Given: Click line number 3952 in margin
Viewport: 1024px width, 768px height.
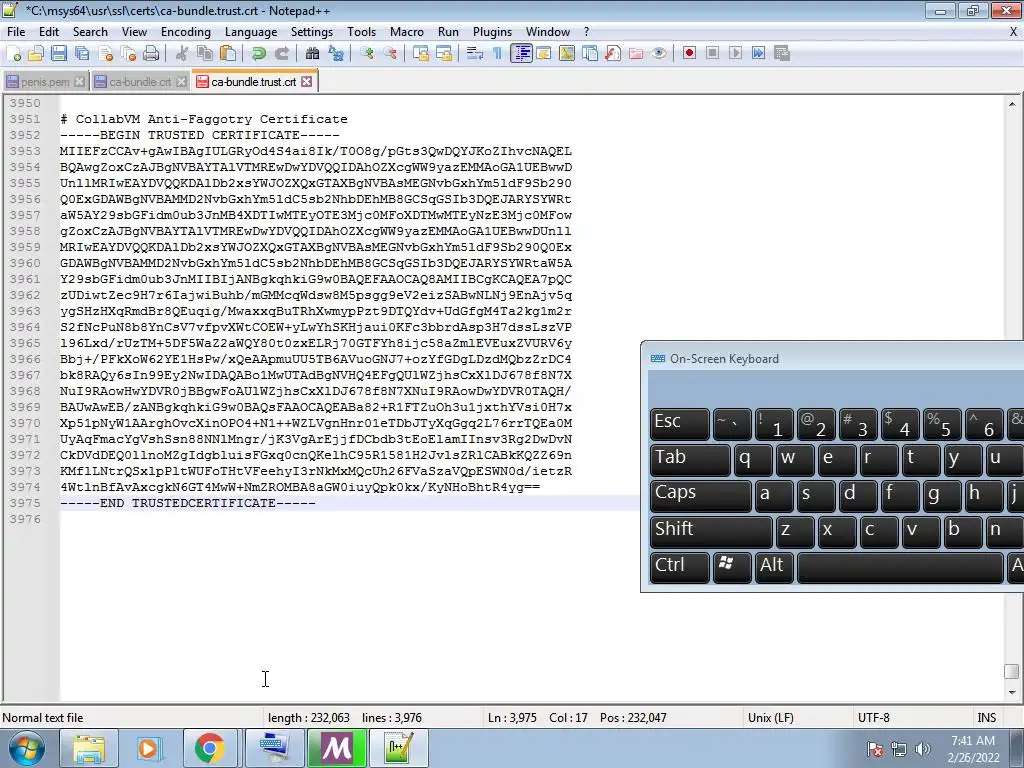Looking at the screenshot, I should (x=25, y=135).
